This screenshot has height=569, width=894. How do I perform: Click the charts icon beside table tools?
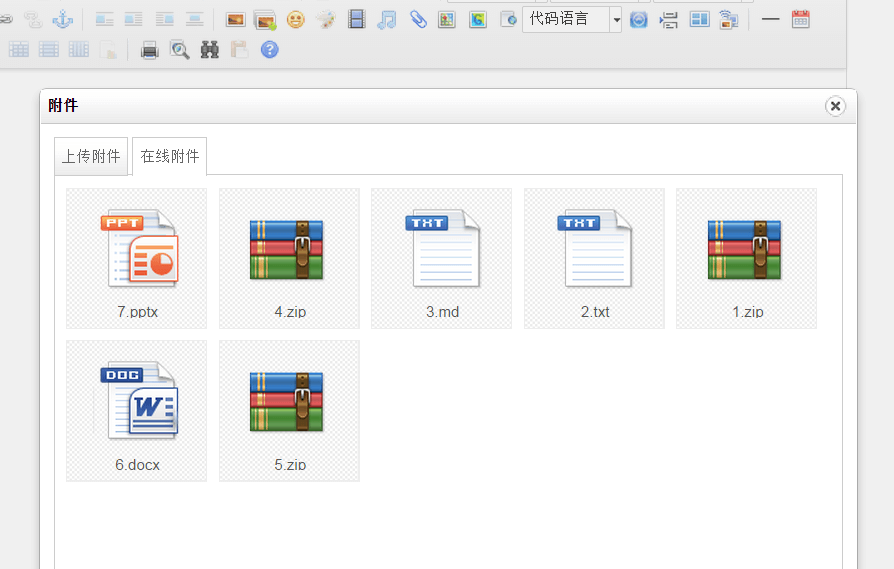[x=108, y=50]
